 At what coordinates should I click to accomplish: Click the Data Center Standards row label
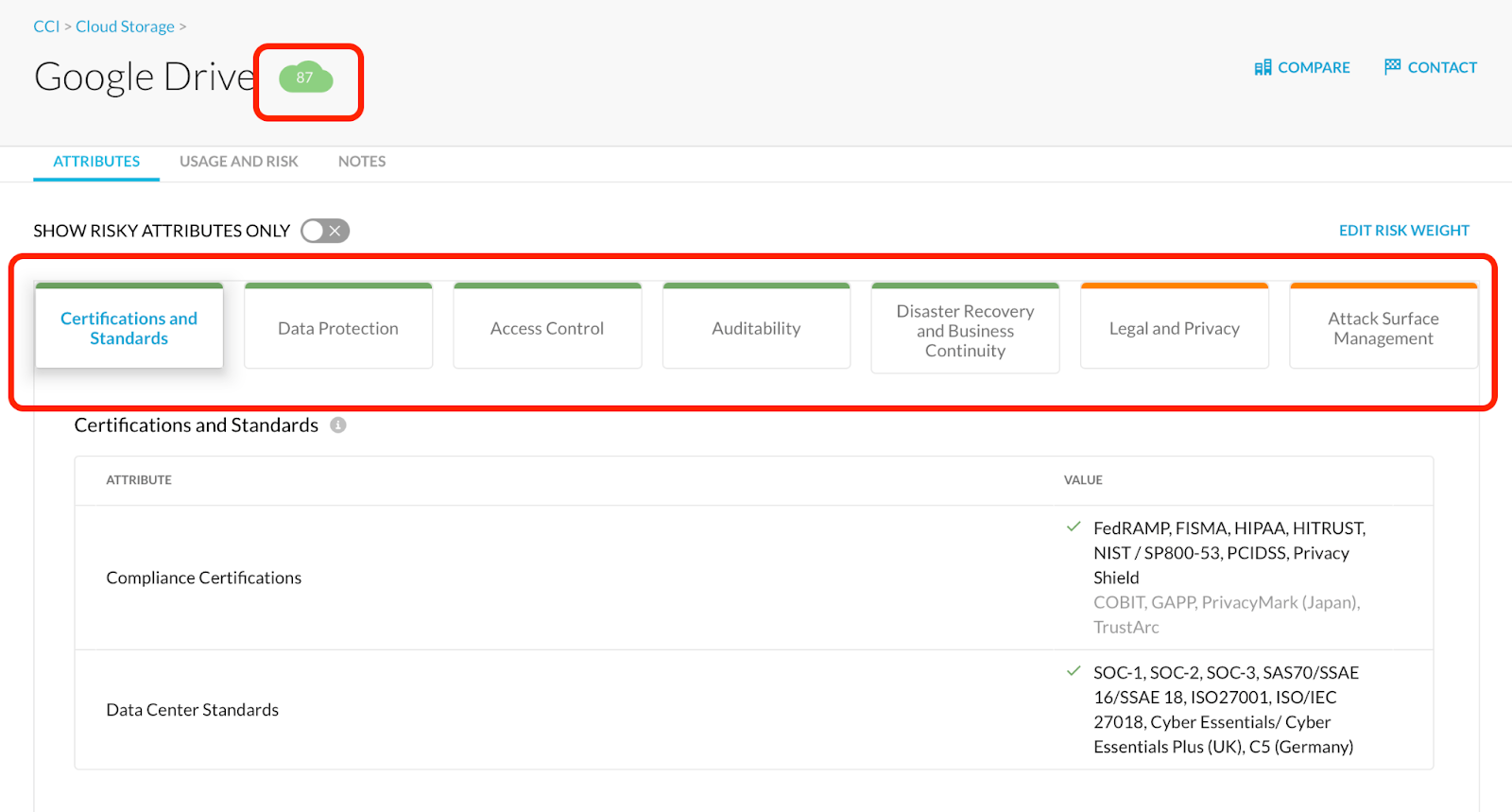193,710
